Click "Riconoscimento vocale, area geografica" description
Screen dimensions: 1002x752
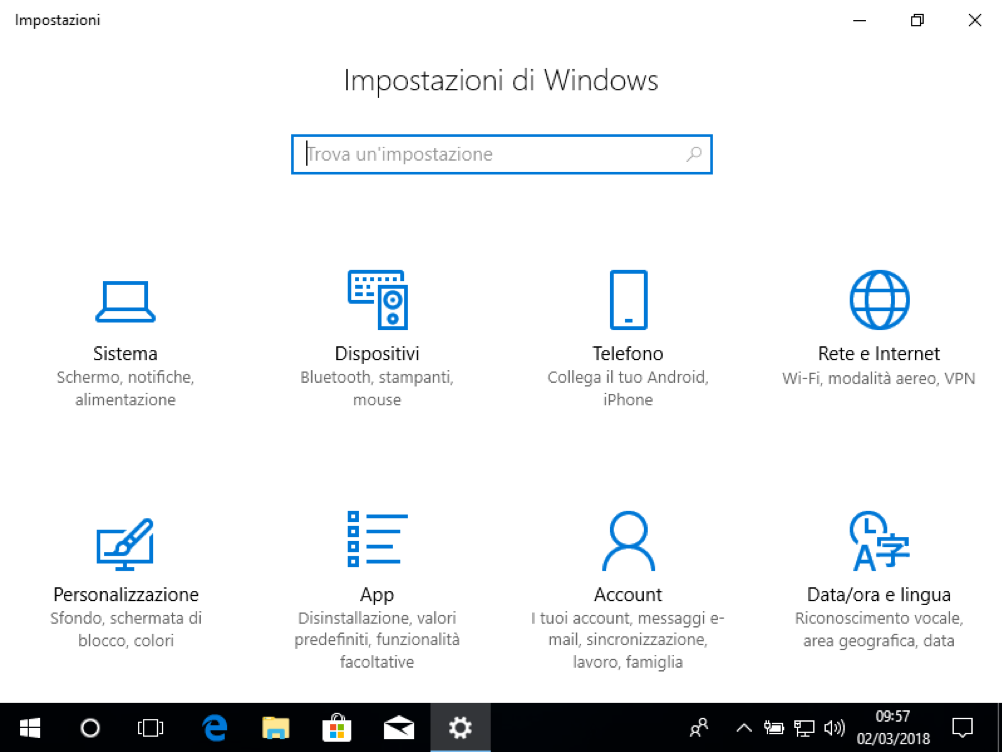coord(879,629)
